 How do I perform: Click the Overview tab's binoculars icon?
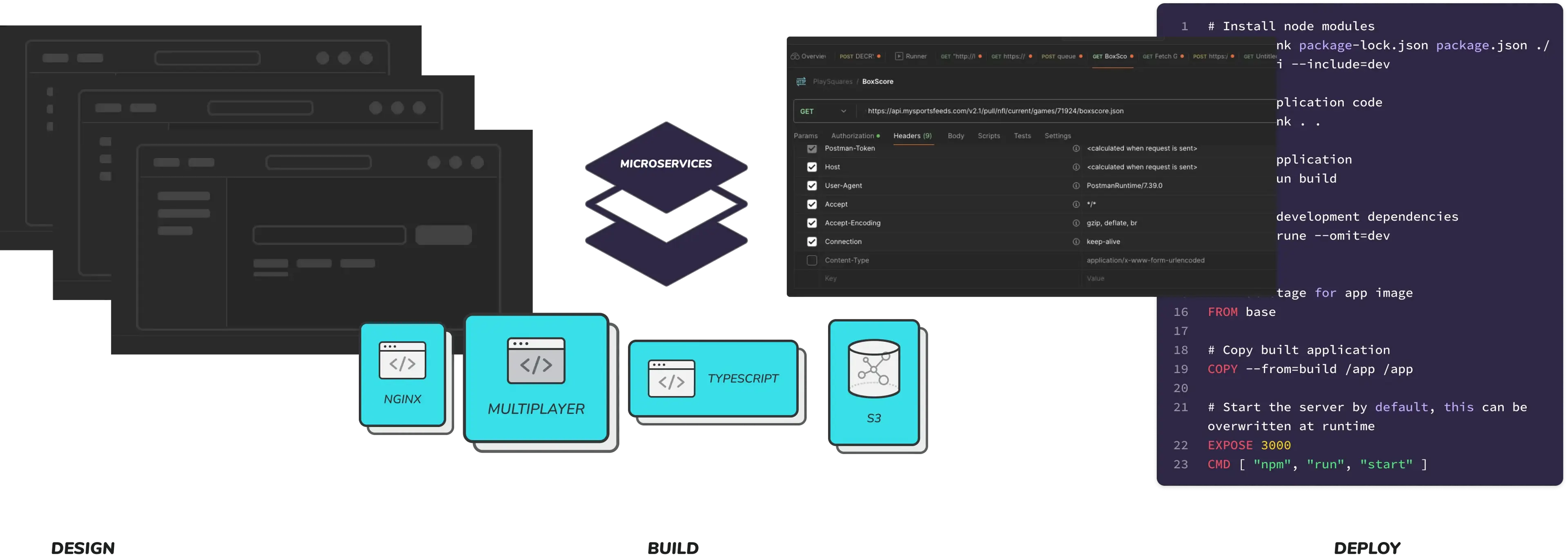(x=795, y=56)
